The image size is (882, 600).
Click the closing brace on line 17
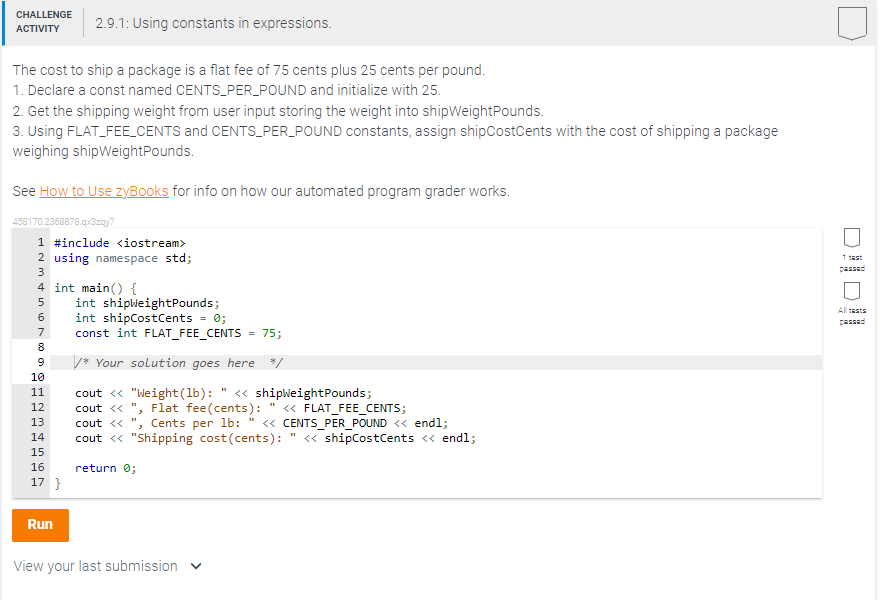[57, 483]
